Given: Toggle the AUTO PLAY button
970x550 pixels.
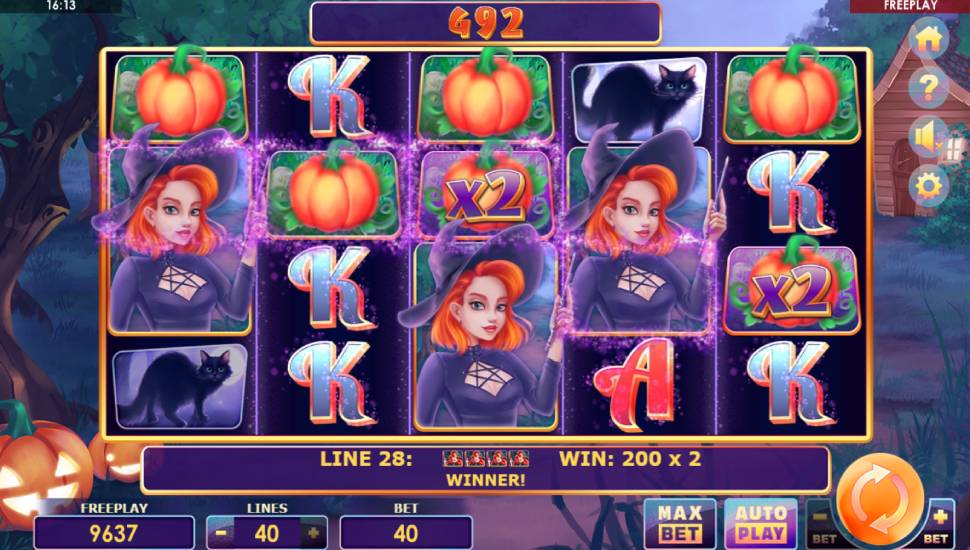Looking at the screenshot, I should 760,523.
